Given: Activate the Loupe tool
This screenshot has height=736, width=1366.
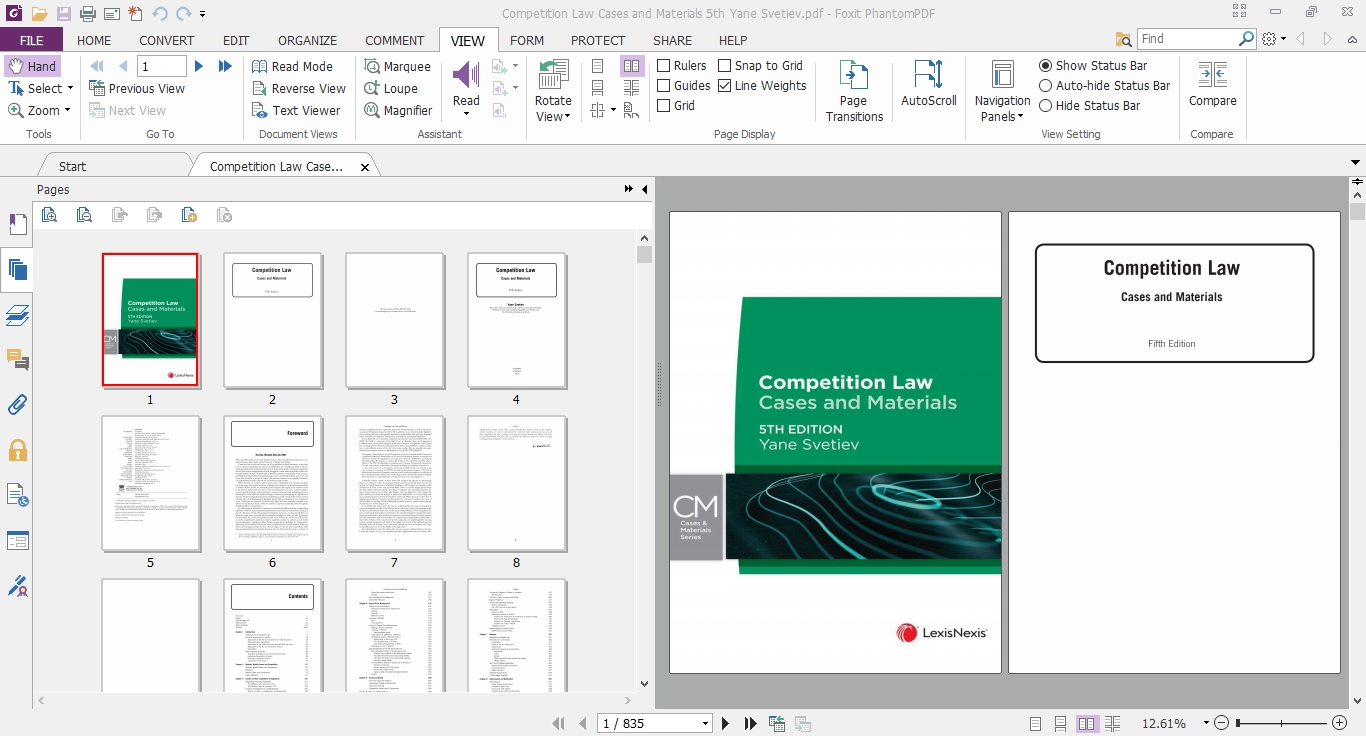Looking at the screenshot, I should [x=390, y=88].
